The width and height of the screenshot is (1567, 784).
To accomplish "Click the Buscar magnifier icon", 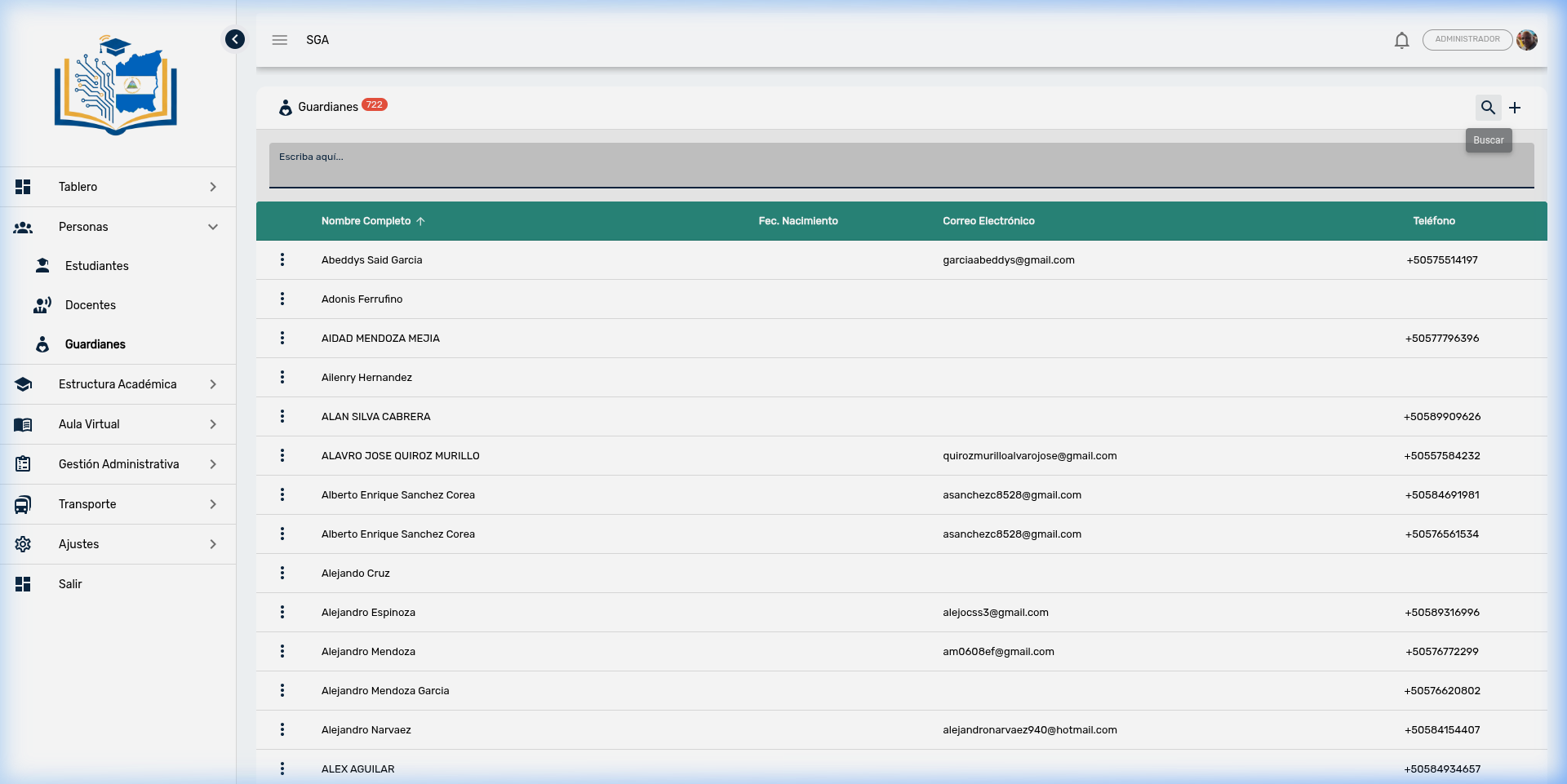I will 1488,108.
